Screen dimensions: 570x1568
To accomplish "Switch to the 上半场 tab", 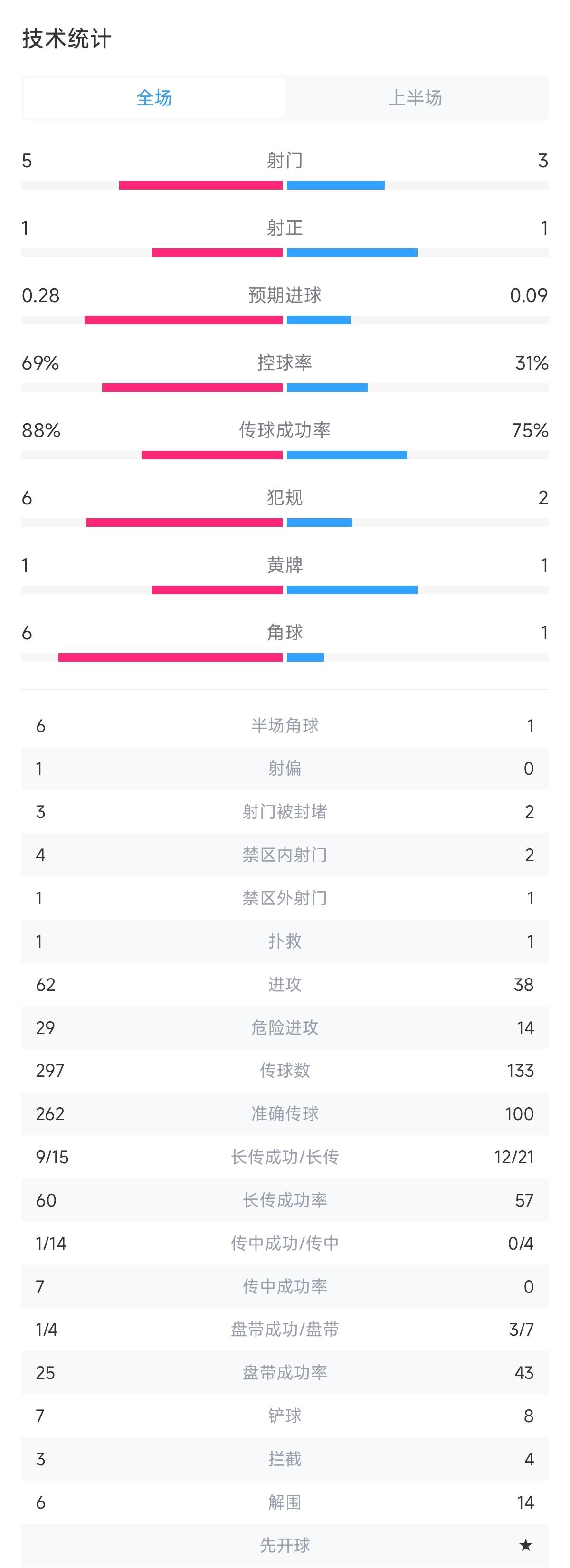I will (x=415, y=97).
